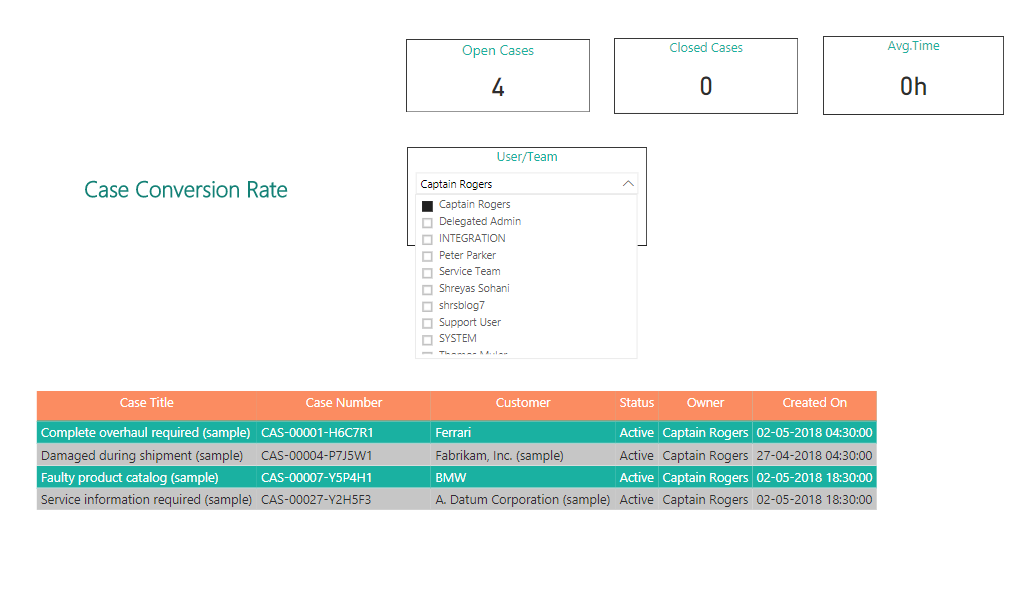
Task: Click the User/Team slicer title
Action: 527,157
